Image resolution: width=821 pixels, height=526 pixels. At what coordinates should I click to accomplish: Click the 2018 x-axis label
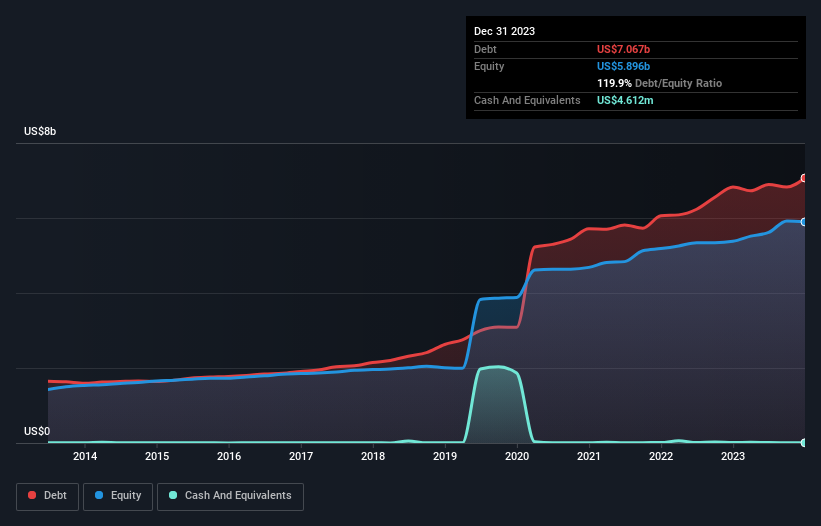pyautogui.click(x=373, y=456)
